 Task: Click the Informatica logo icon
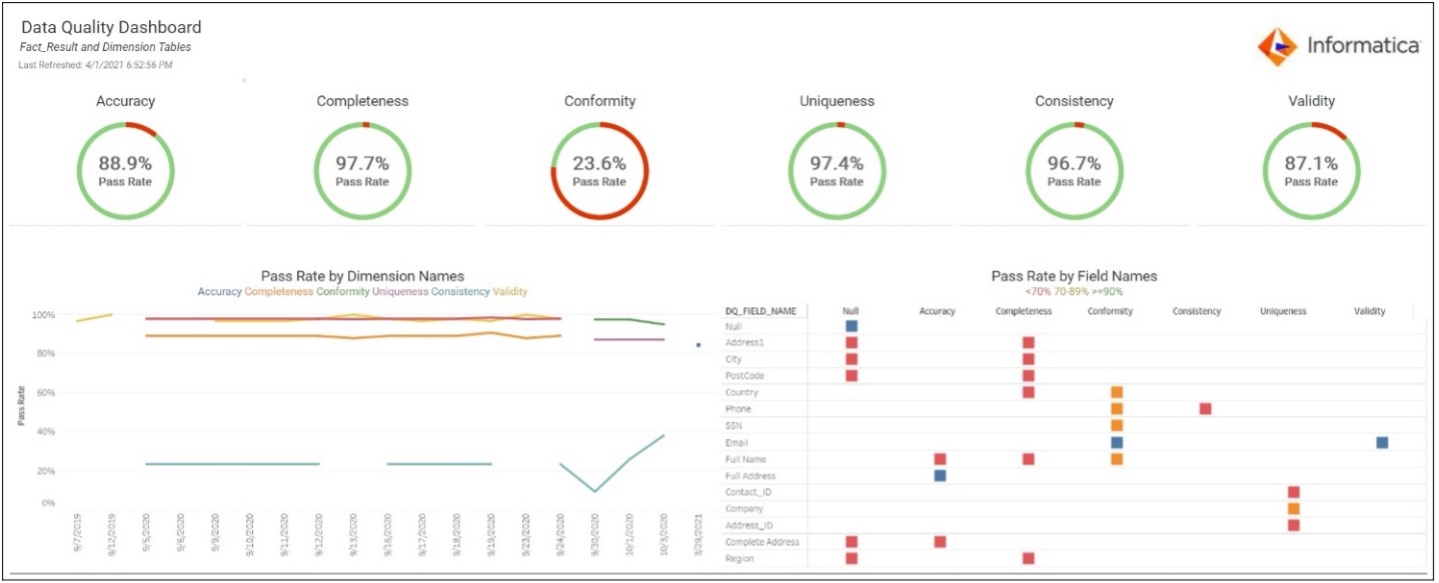click(x=1277, y=46)
